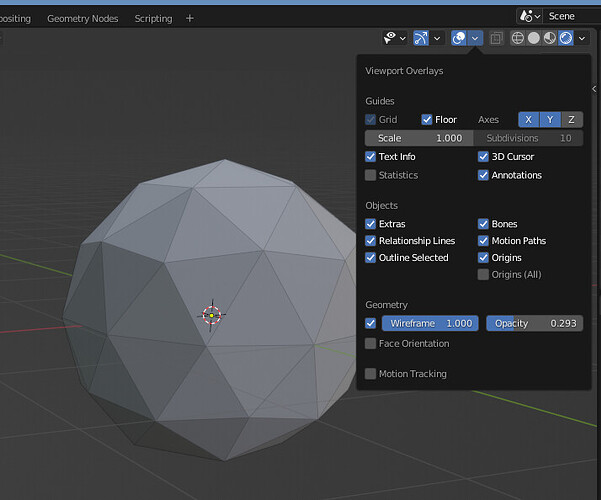Click the 3D cursor on the icosphere
601x500 pixels.
pos(211,315)
